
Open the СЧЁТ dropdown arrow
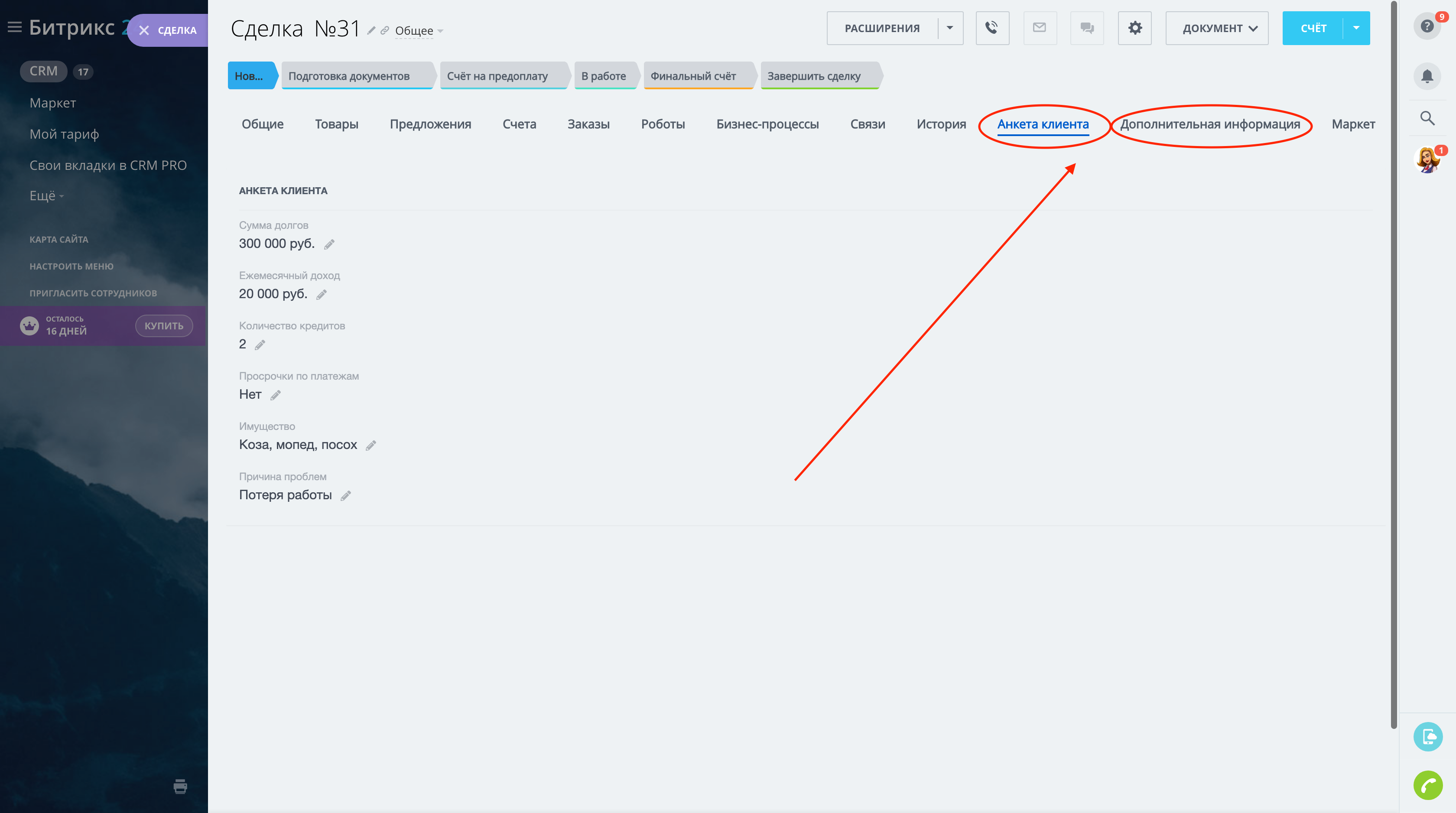click(1355, 28)
